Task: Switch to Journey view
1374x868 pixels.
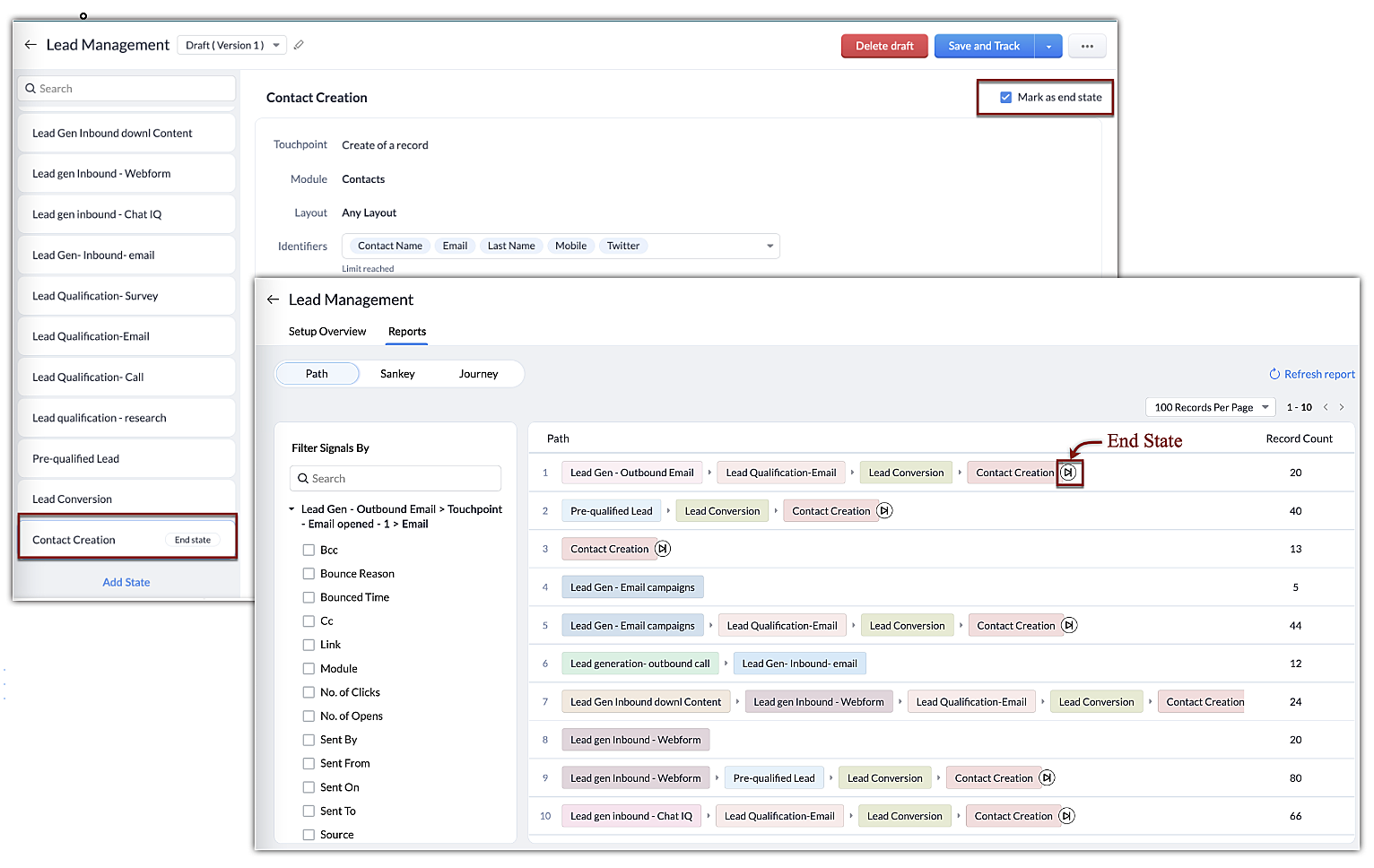Action: pos(479,374)
